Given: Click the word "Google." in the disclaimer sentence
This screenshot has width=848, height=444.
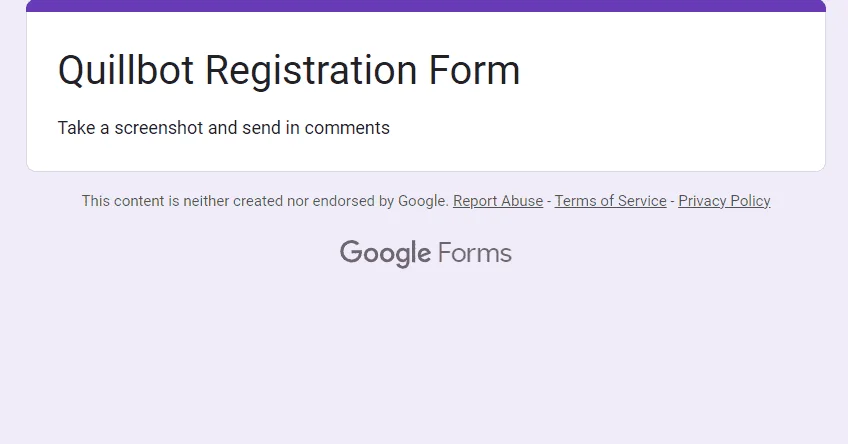Looking at the screenshot, I should coord(423,201).
